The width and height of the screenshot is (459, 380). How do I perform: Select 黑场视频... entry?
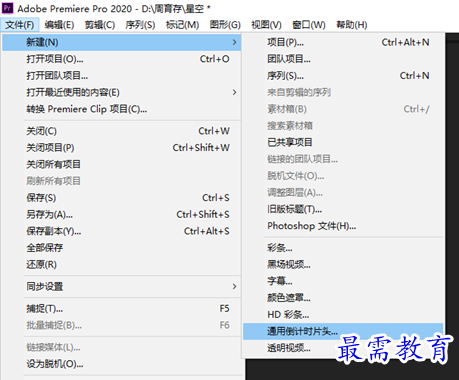click(343, 264)
